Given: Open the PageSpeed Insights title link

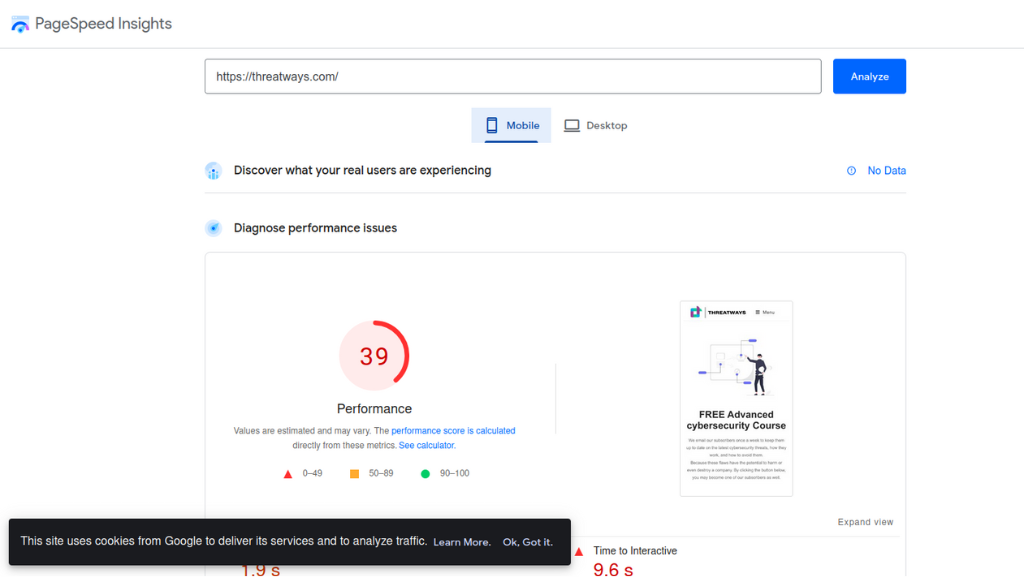Looking at the screenshot, I should click(103, 24).
